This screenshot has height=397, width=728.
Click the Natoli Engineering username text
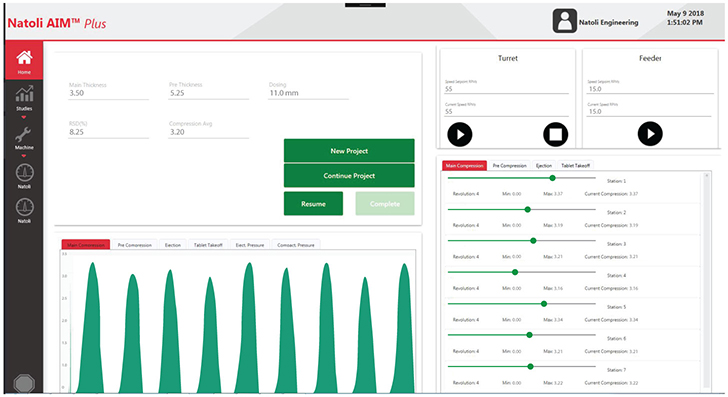[x=608, y=22]
